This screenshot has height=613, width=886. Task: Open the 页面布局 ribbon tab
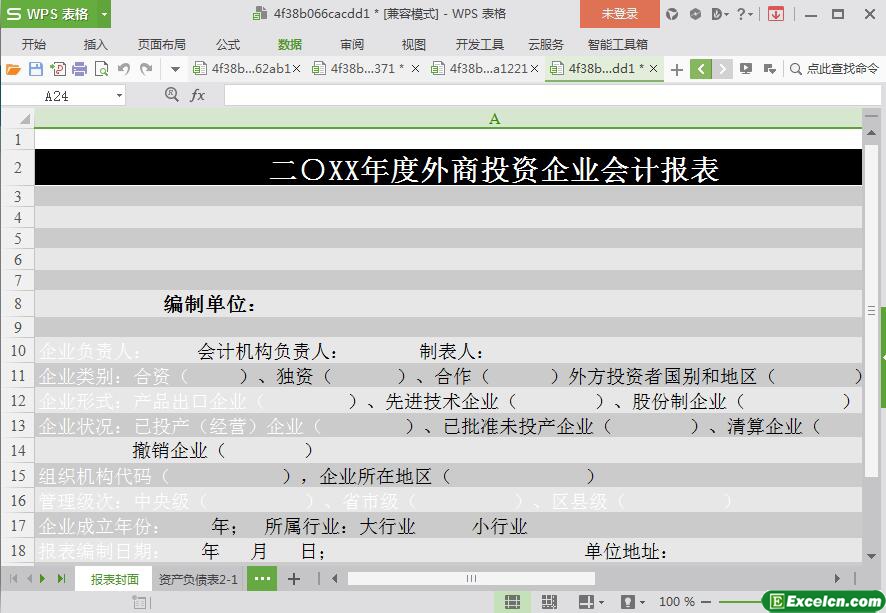[x=162, y=45]
